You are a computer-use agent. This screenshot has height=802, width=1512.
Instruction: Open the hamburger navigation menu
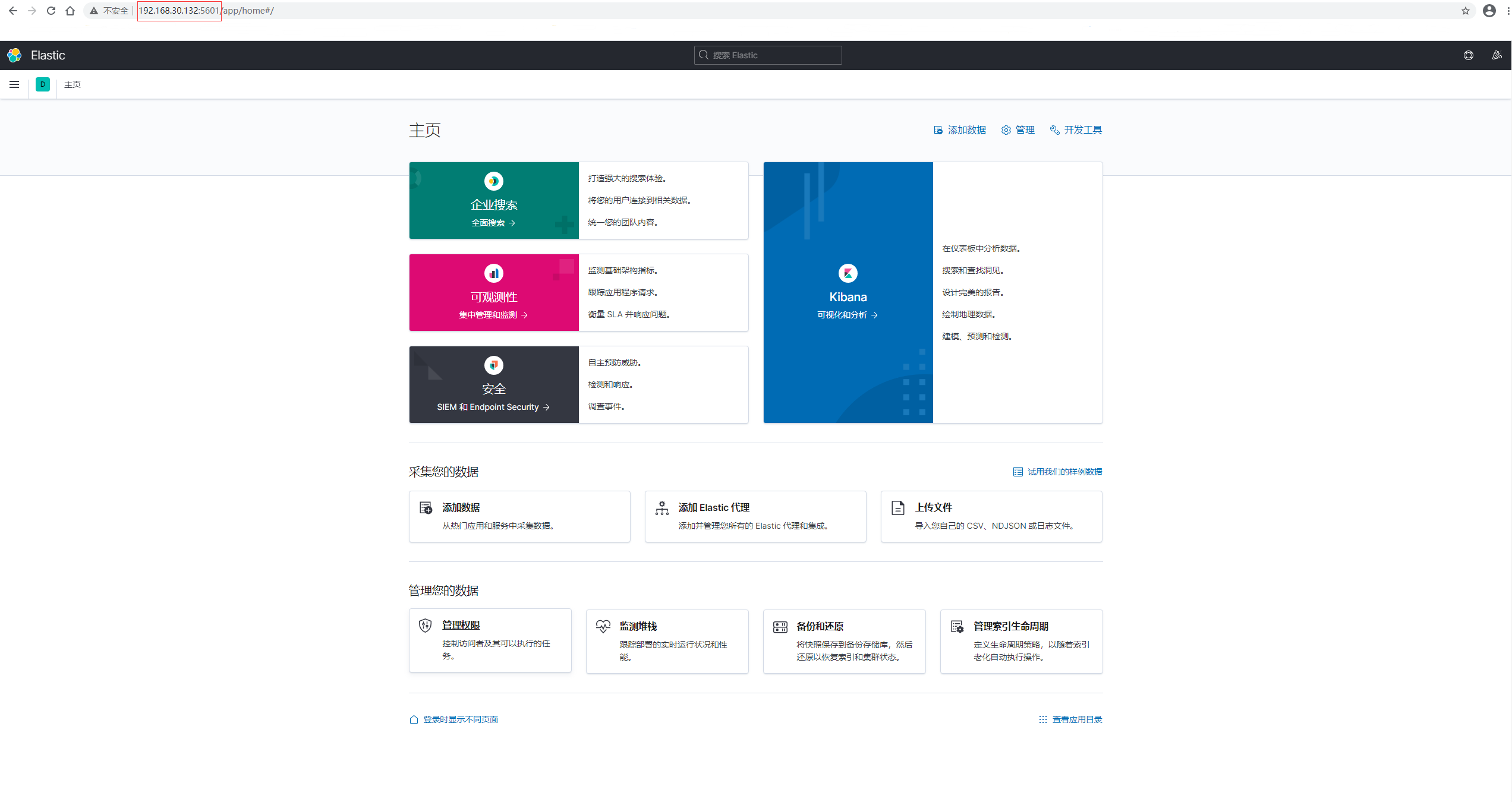click(x=14, y=84)
